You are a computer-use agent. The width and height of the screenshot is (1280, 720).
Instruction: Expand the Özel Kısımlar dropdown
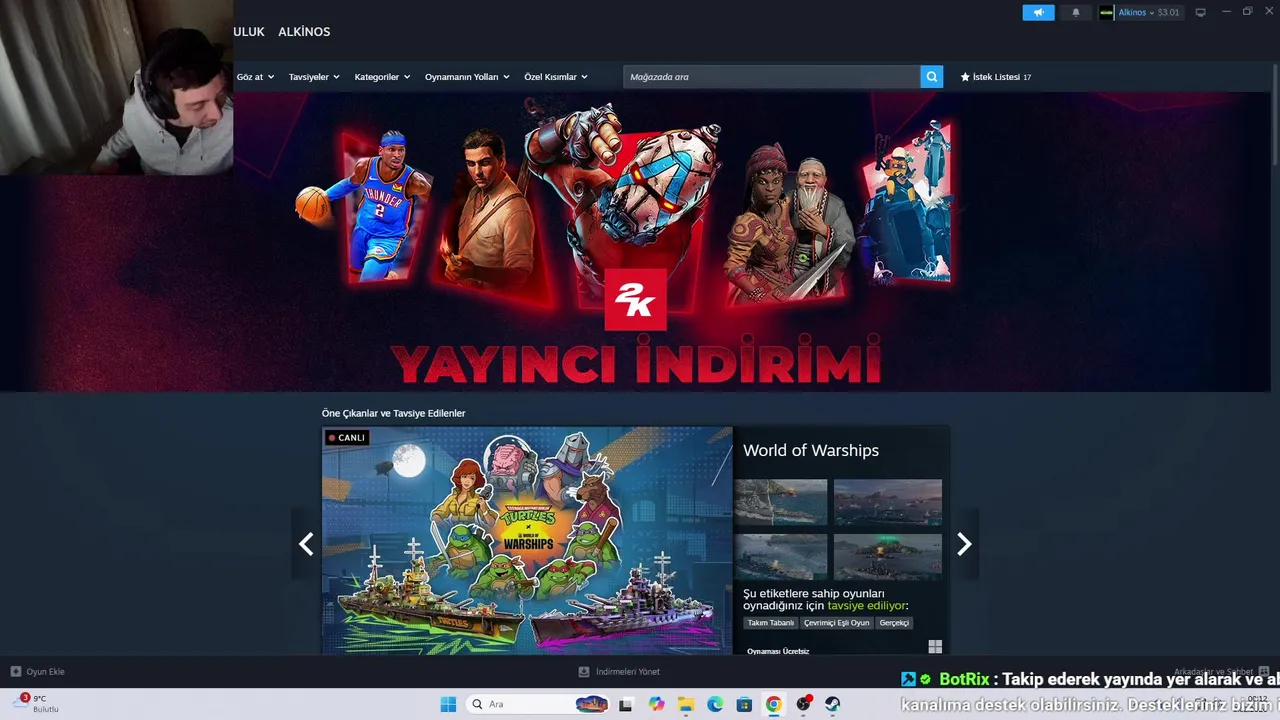[x=556, y=77]
